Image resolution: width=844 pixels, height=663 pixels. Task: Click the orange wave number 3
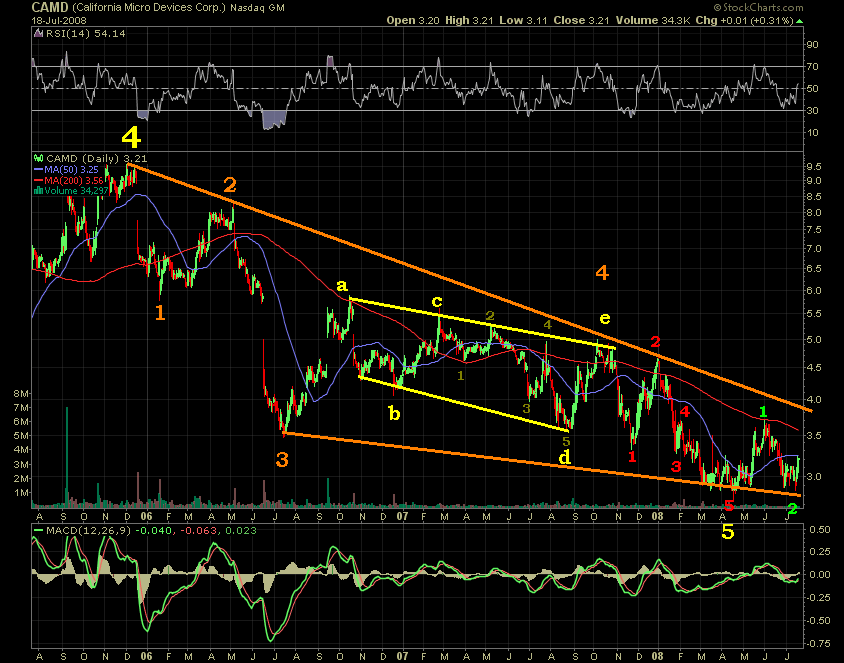click(x=282, y=460)
